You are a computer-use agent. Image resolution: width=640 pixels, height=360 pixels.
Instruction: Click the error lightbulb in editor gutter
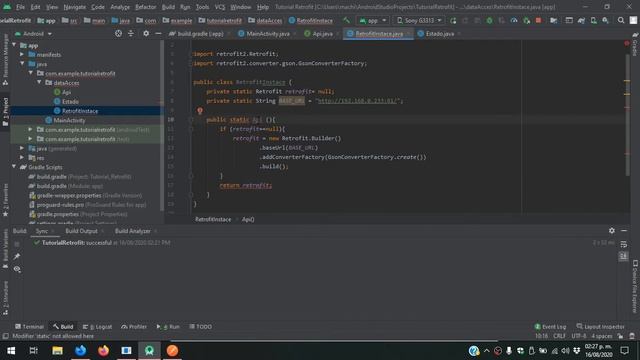200,111
